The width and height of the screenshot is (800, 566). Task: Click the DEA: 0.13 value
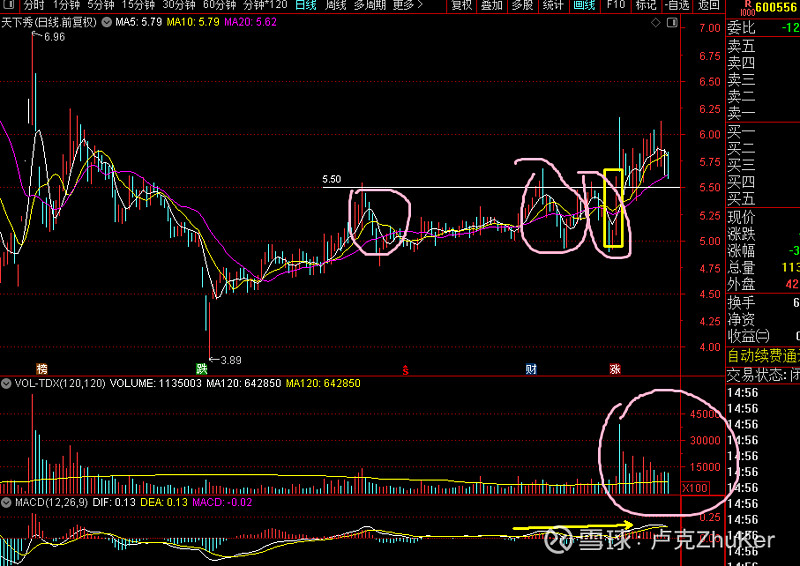(x=163, y=503)
